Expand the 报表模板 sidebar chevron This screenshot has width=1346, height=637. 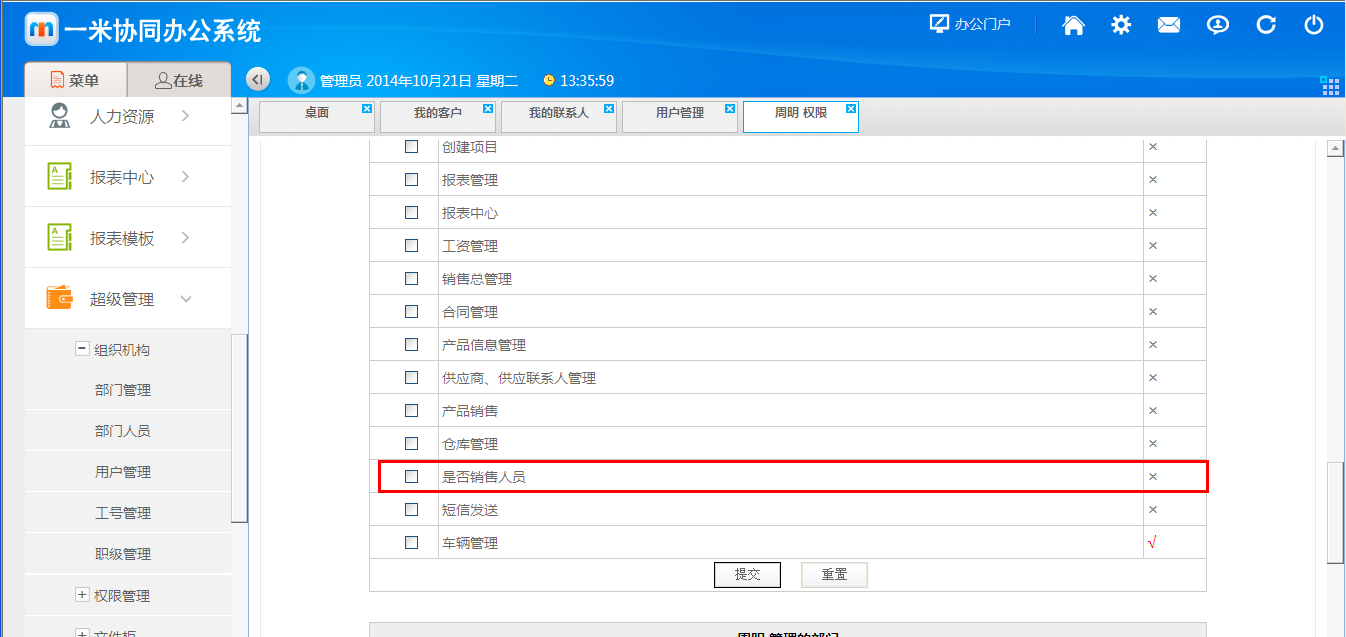tap(186, 238)
